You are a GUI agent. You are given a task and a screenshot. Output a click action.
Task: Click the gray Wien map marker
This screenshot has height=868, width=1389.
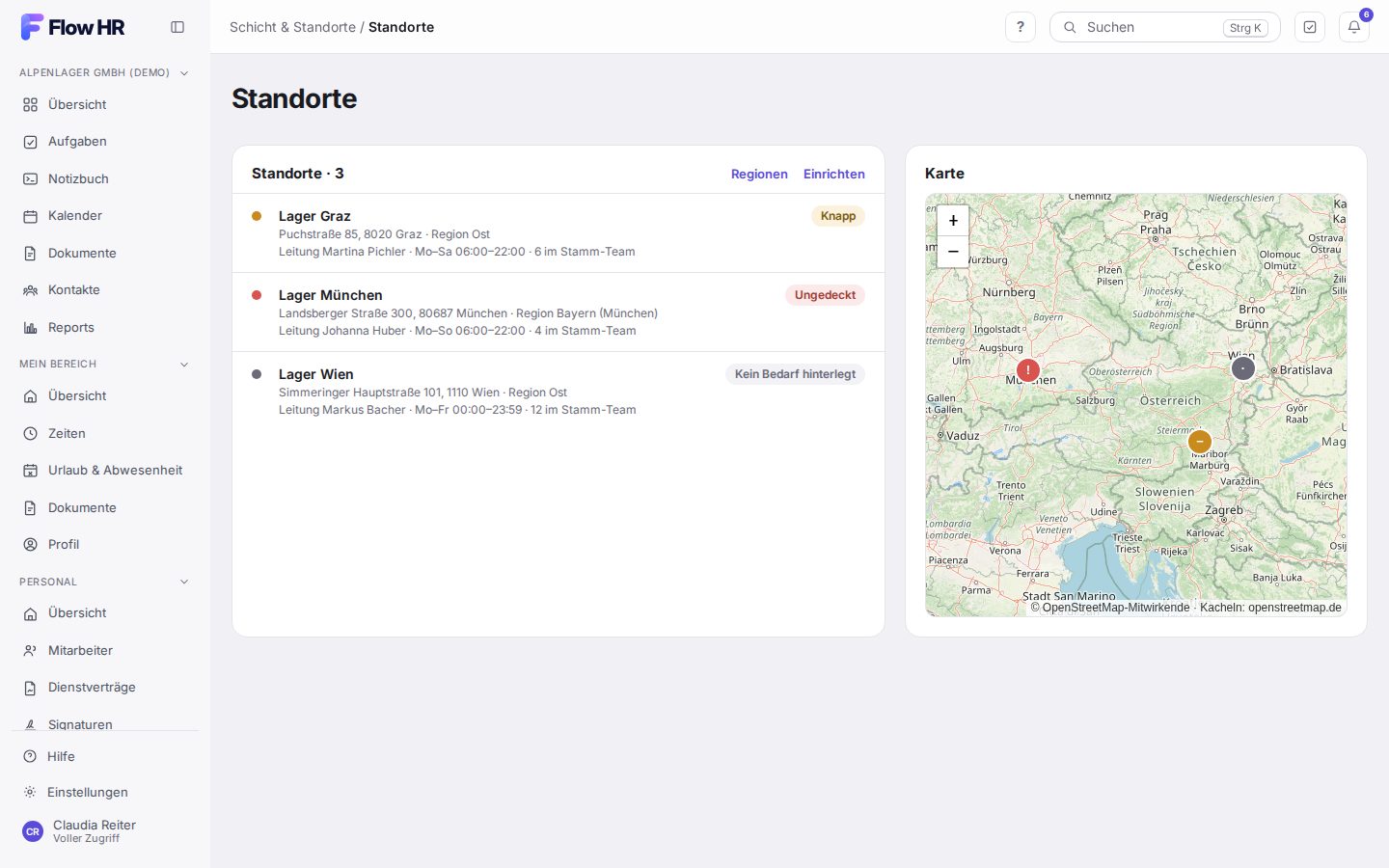(1243, 367)
